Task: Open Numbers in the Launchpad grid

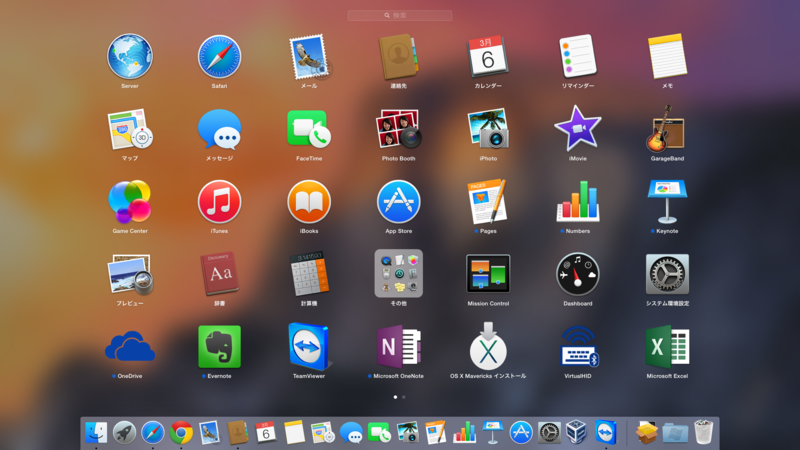Action: tap(578, 202)
